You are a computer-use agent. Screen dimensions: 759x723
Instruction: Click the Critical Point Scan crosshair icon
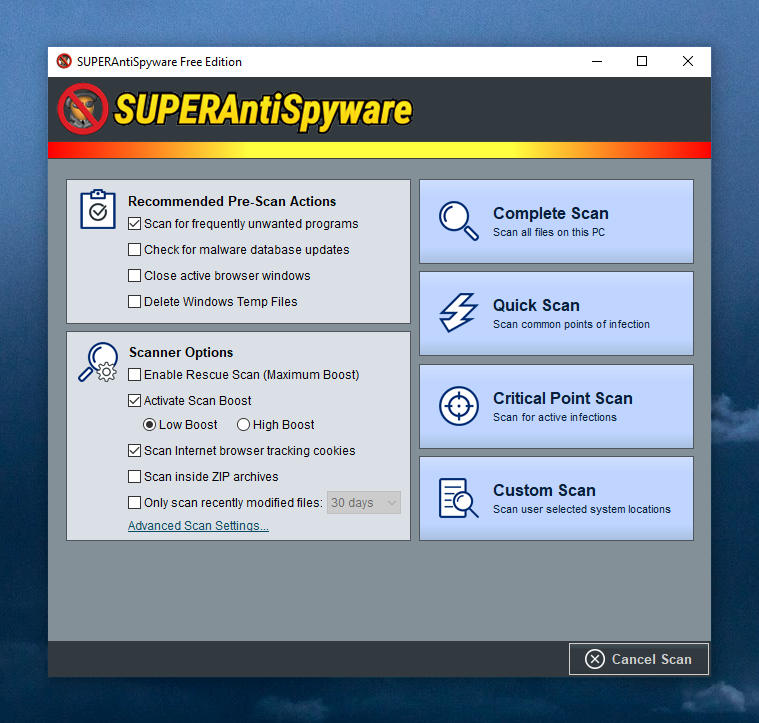pos(458,406)
